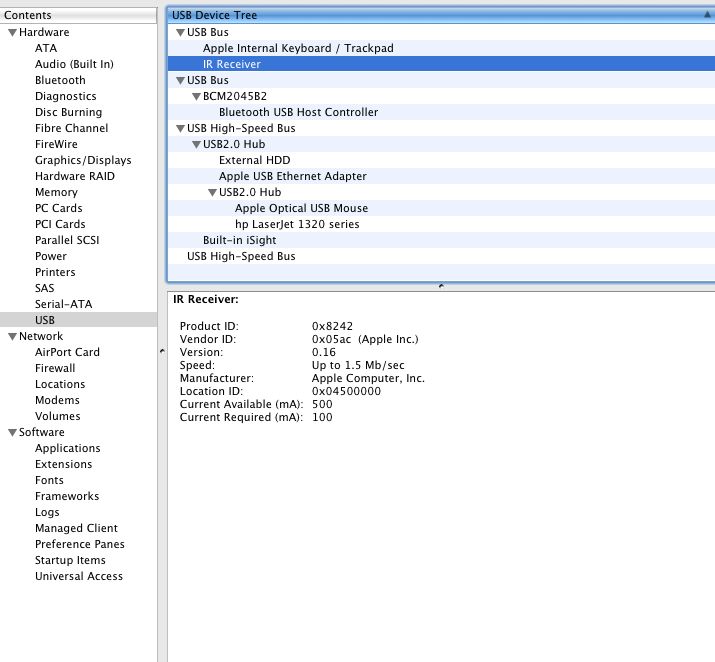Click the Contents column header

point(78,15)
